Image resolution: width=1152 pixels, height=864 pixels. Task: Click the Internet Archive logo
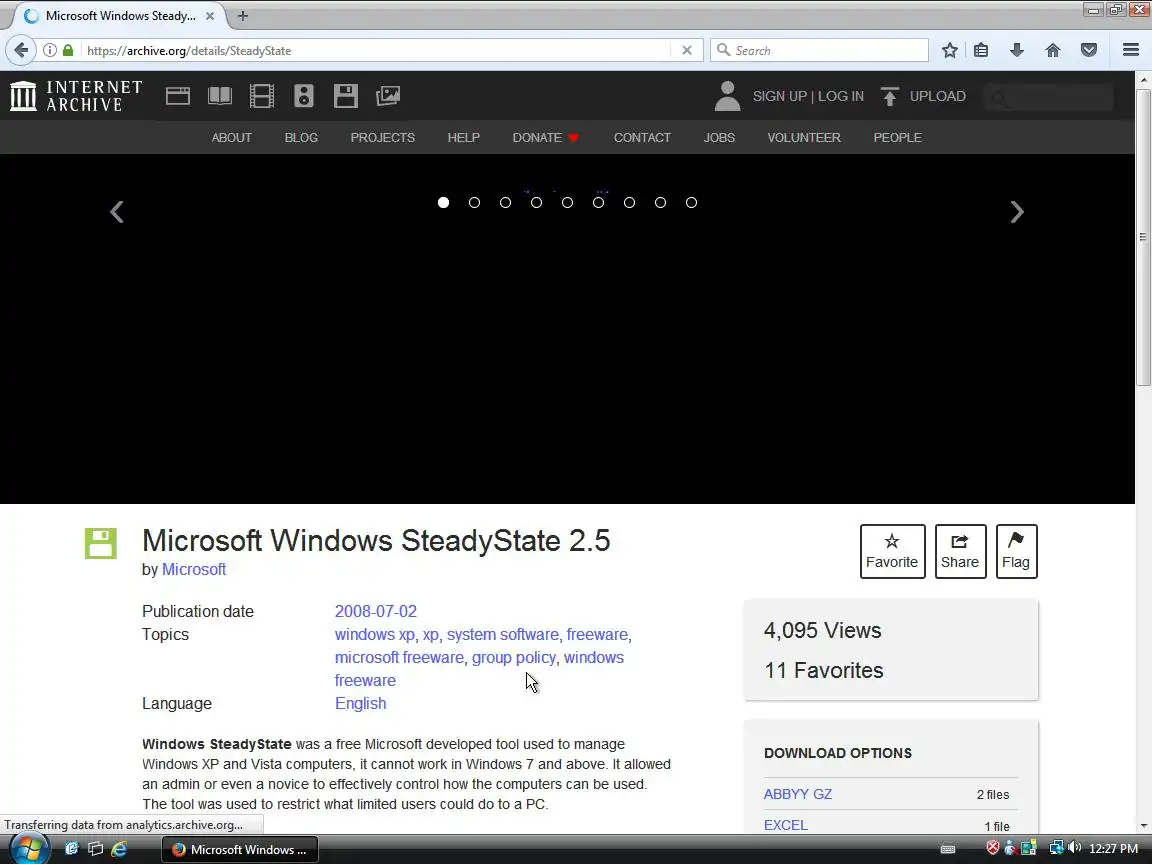coord(76,96)
